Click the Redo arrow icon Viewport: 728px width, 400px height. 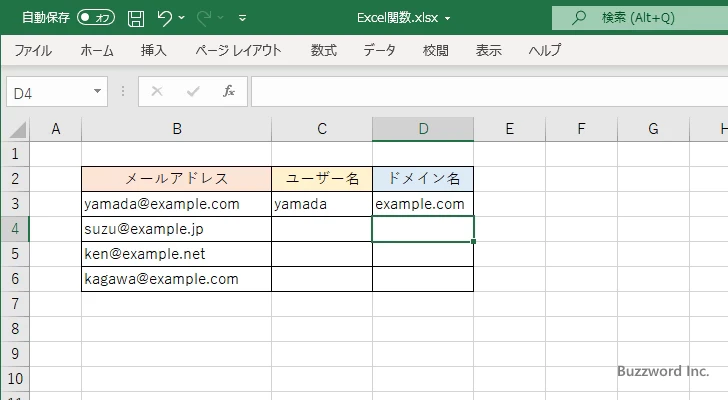pyautogui.click(x=203, y=18)
